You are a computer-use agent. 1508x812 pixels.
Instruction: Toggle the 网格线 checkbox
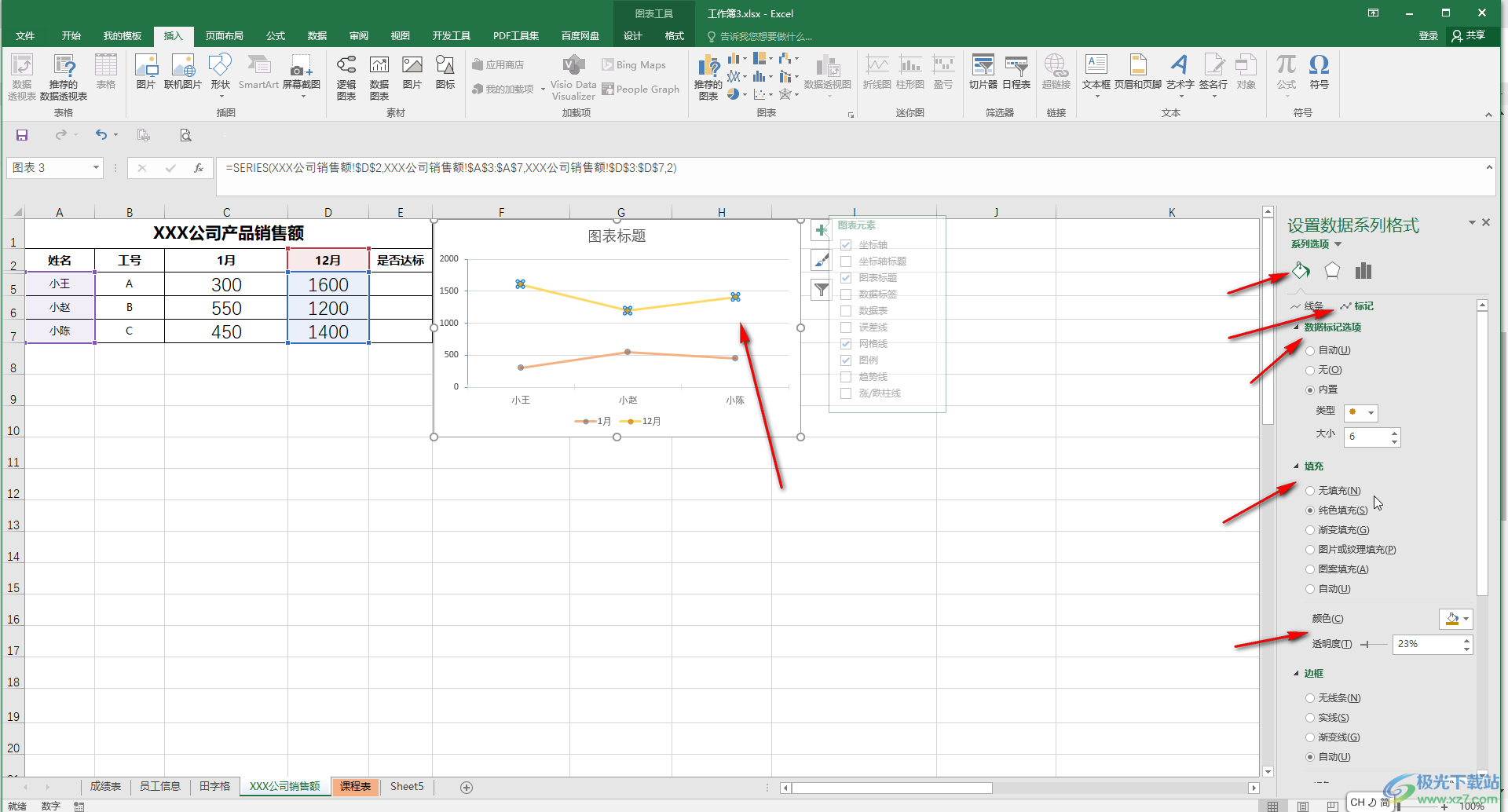[846, 344]
